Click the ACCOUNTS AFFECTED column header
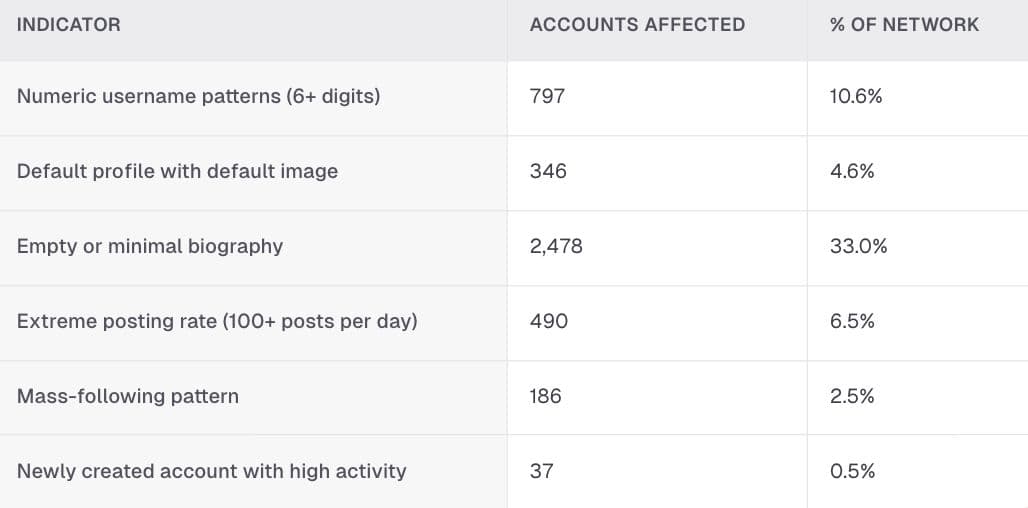1028x508 pixels. [x=637, y=25]
